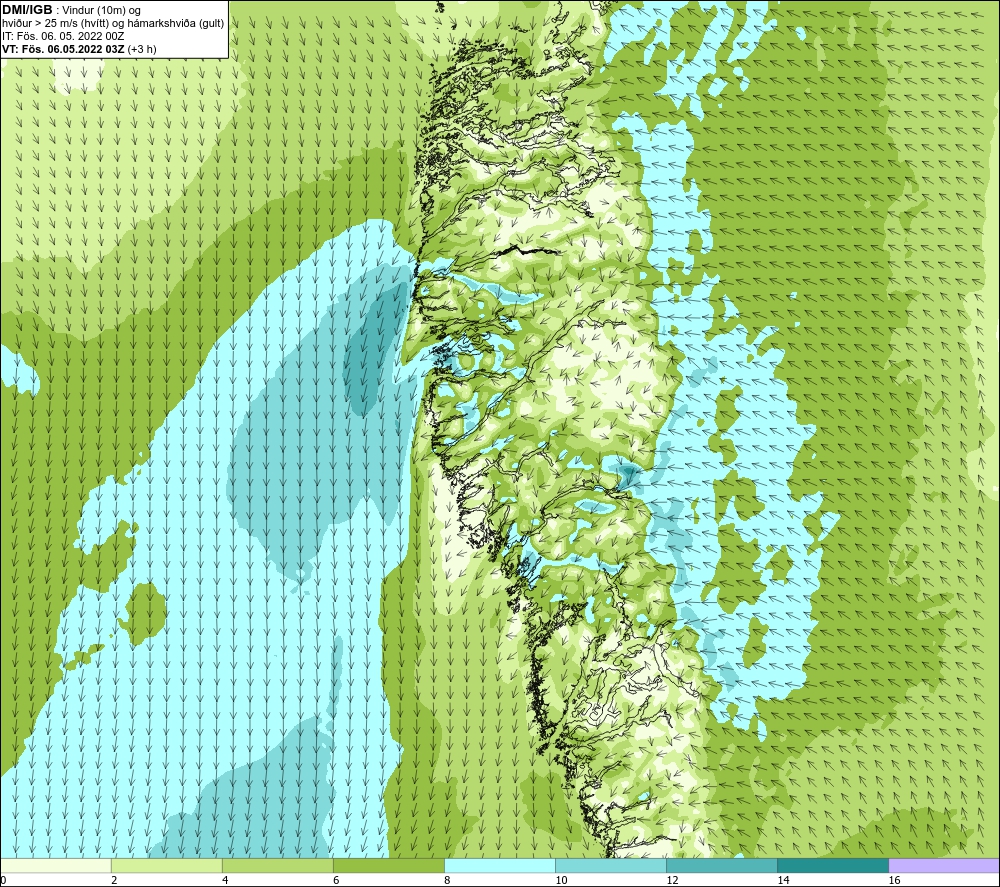Click the legend label '2'

click(x=114, y=881)
